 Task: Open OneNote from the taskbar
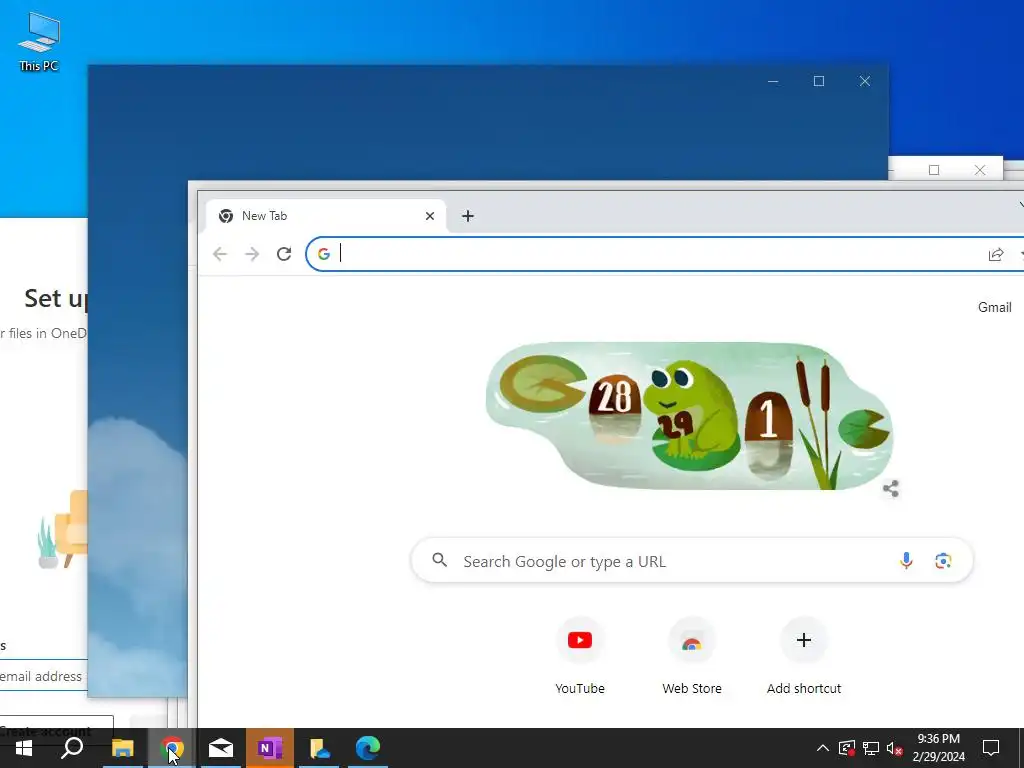[270, 748]
